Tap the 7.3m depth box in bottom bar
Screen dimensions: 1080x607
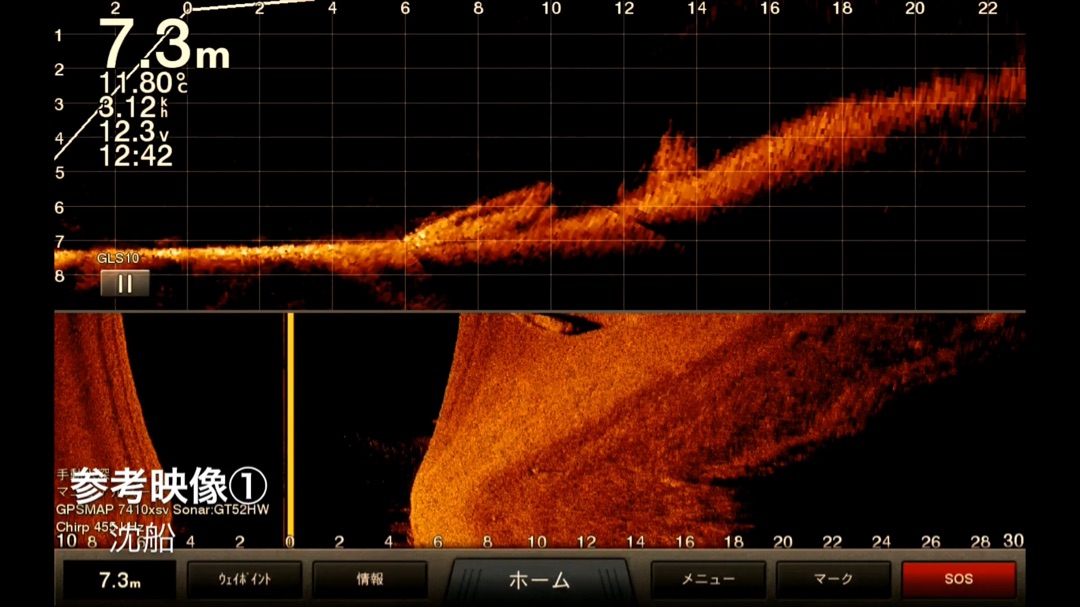pyautogui.click(x=119, y=580)
